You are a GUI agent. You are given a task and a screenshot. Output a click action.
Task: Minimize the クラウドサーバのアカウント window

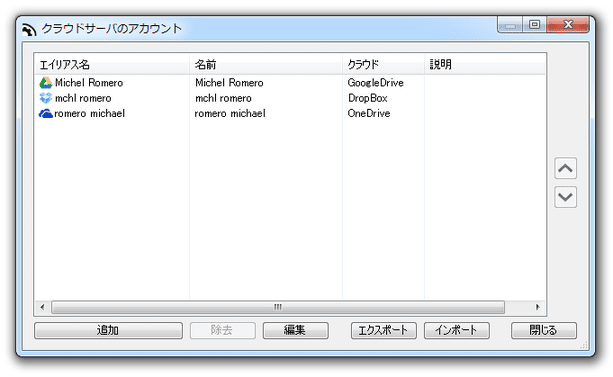pos(510,25)
